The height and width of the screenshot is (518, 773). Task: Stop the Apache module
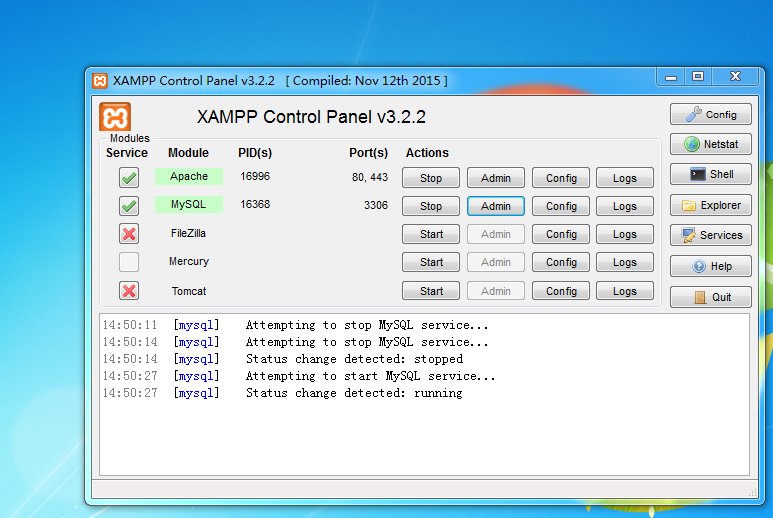tap(430, 178)
